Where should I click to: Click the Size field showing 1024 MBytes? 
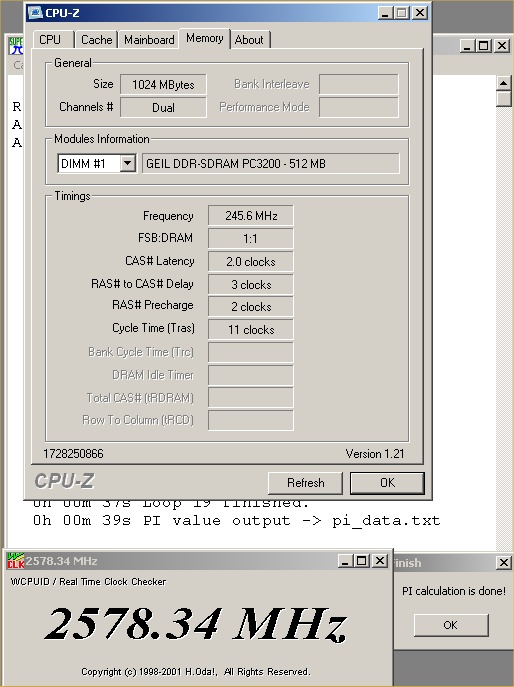coord(163,85)
